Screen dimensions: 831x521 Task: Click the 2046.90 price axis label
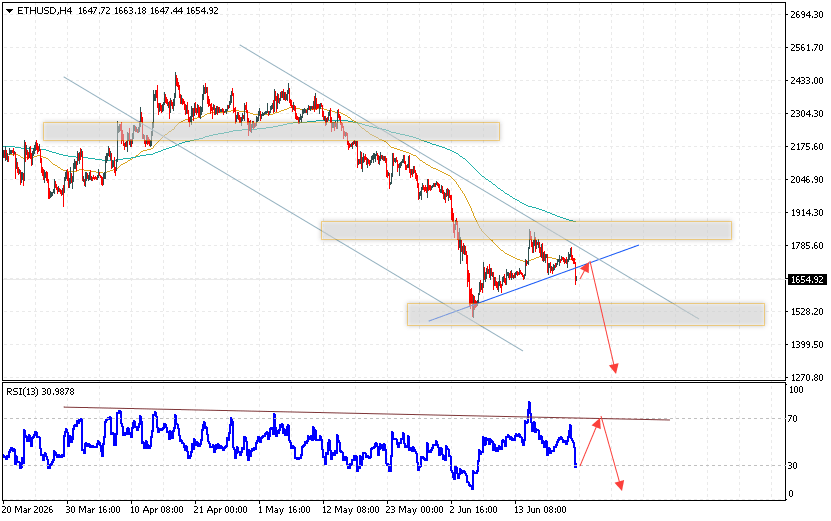point(807,180)
